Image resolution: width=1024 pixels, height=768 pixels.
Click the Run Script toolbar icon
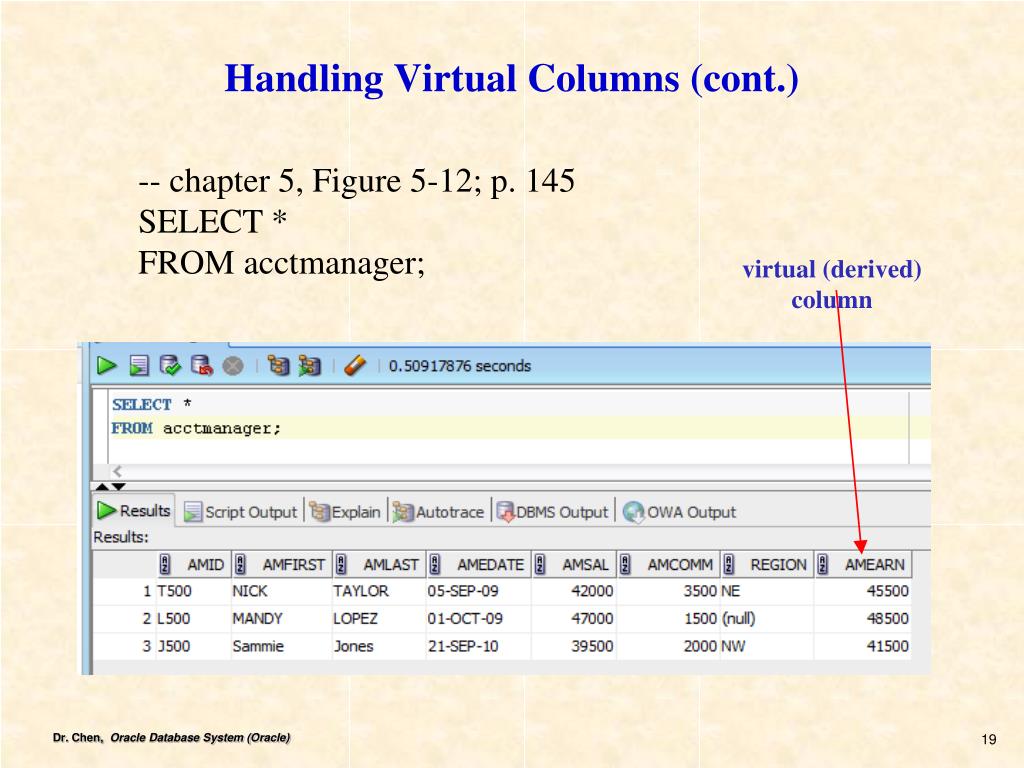tap(139, 366)
